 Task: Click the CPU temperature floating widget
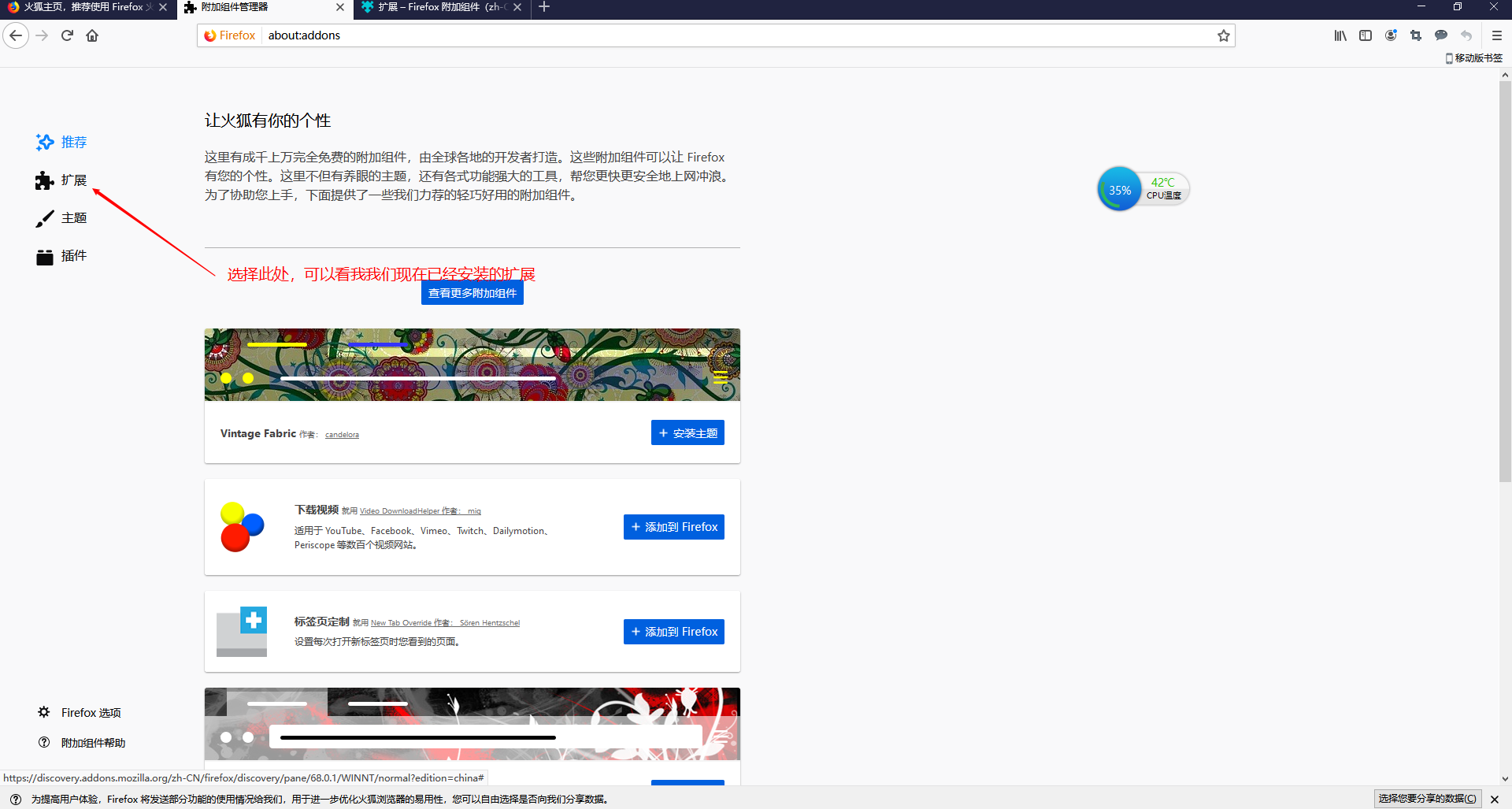pos(1143,189)
